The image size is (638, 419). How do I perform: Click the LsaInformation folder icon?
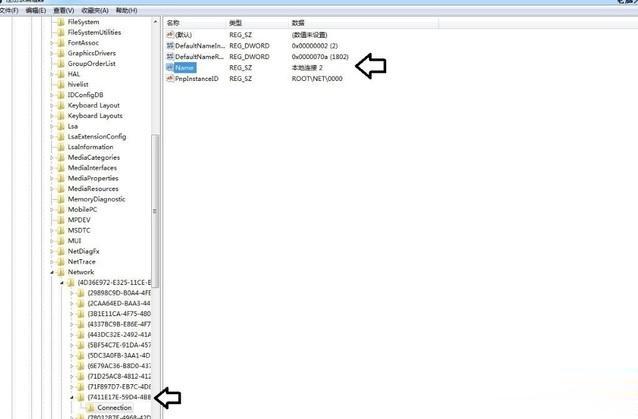[x=61, y=147]
